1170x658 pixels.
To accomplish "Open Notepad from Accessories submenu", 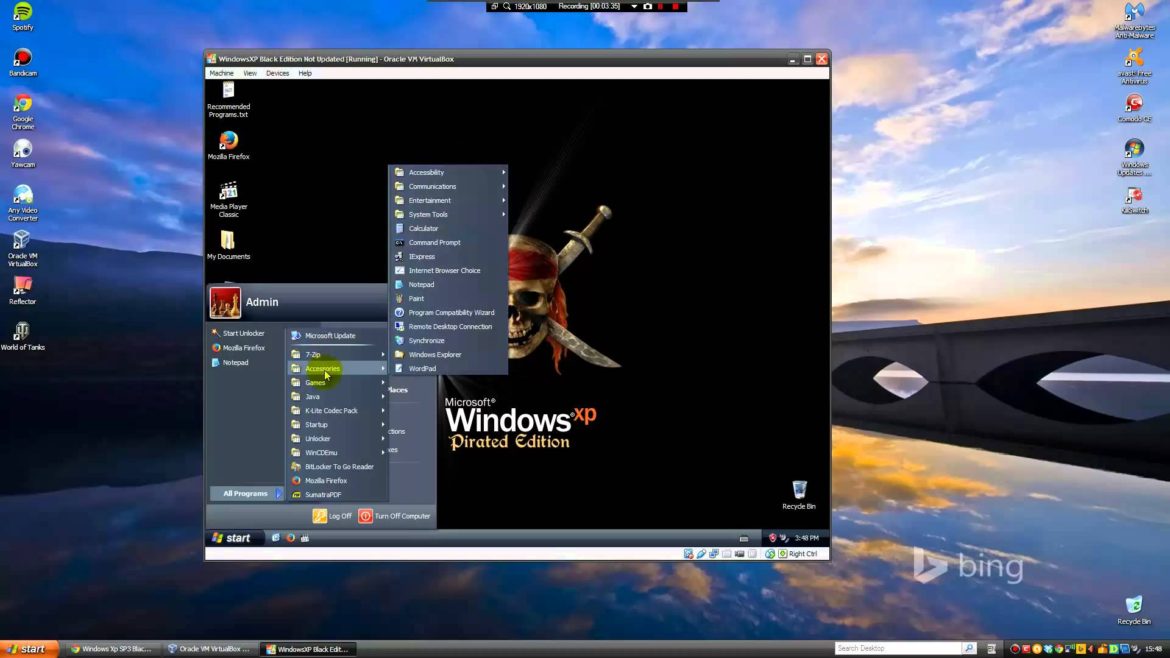I will click(448, 284).
